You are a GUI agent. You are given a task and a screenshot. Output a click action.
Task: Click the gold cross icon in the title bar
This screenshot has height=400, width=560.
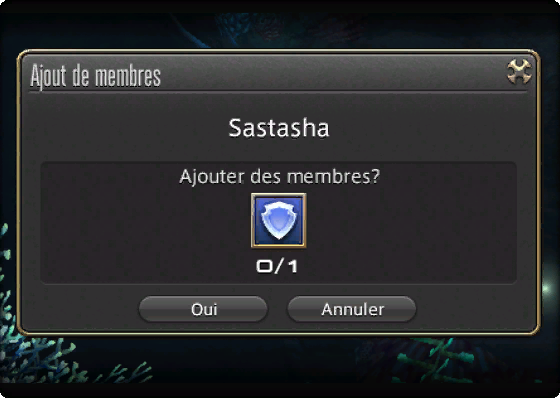[x=519, y=72]
